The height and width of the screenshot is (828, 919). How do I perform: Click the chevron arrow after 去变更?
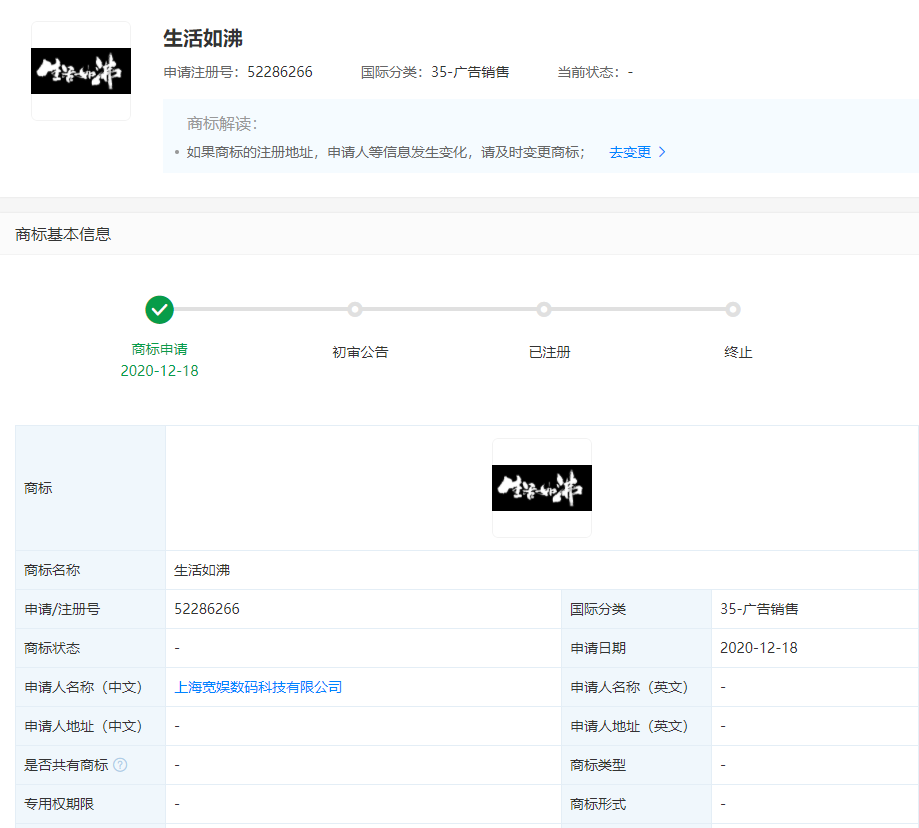662,152
